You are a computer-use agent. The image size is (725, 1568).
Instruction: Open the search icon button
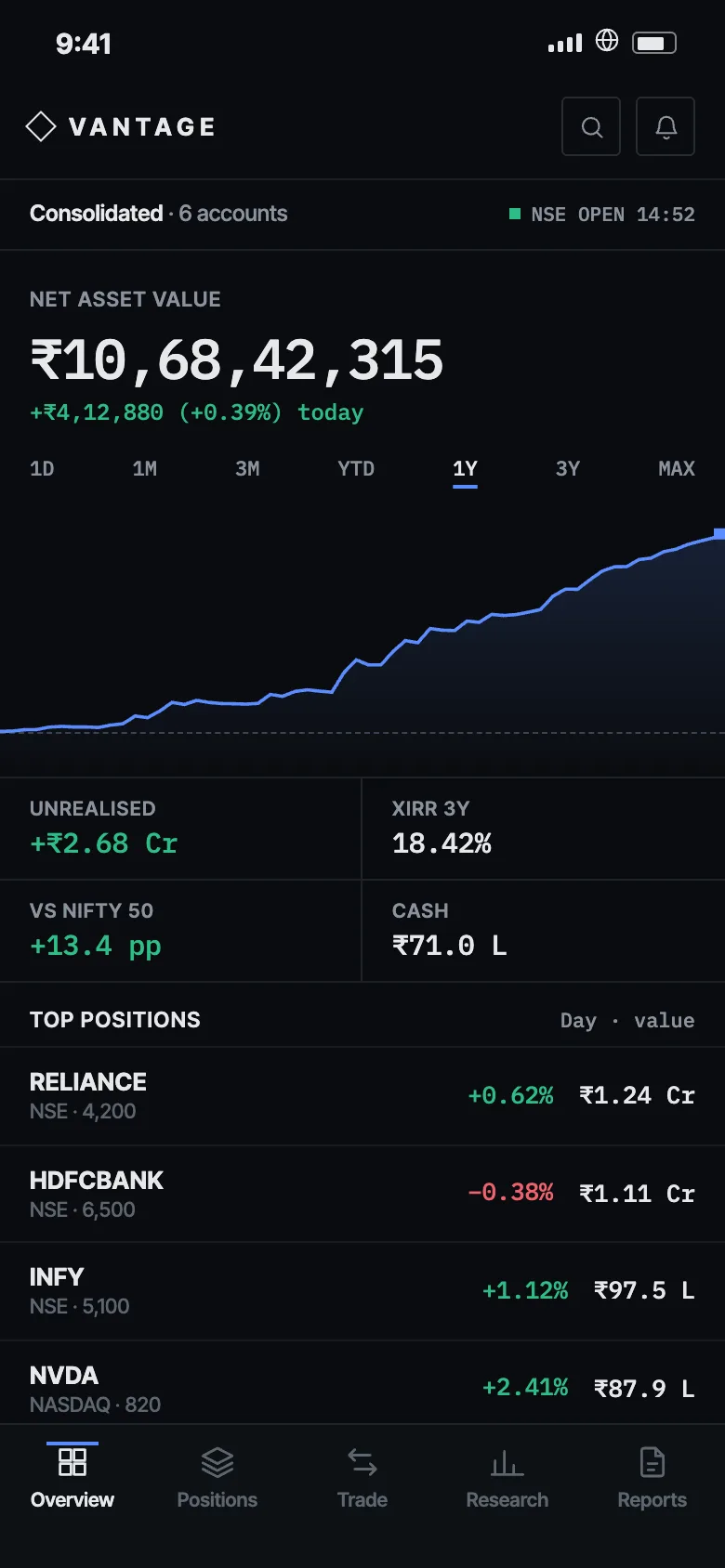(591, 126)
